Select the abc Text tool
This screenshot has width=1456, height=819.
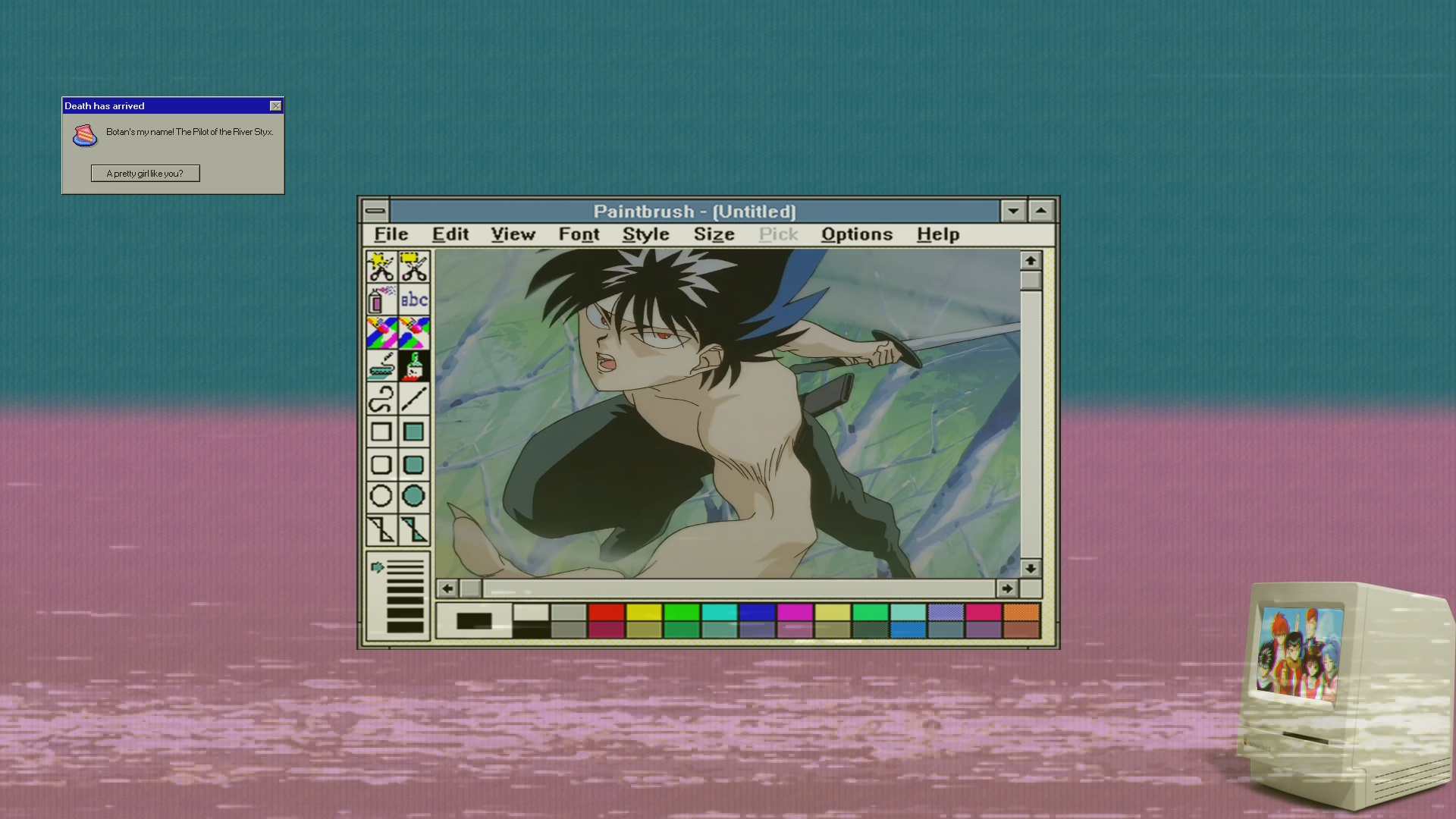(414, 300)
